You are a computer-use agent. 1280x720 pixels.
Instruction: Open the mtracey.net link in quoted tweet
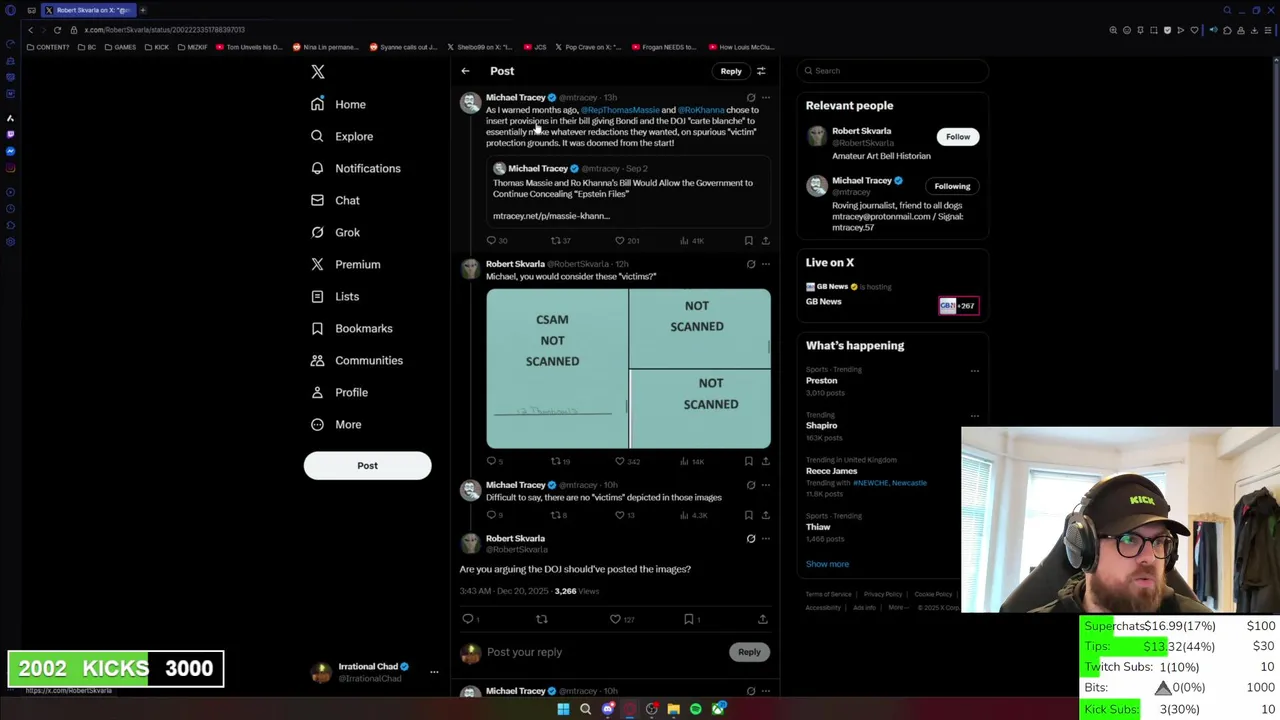coord(551,216)
